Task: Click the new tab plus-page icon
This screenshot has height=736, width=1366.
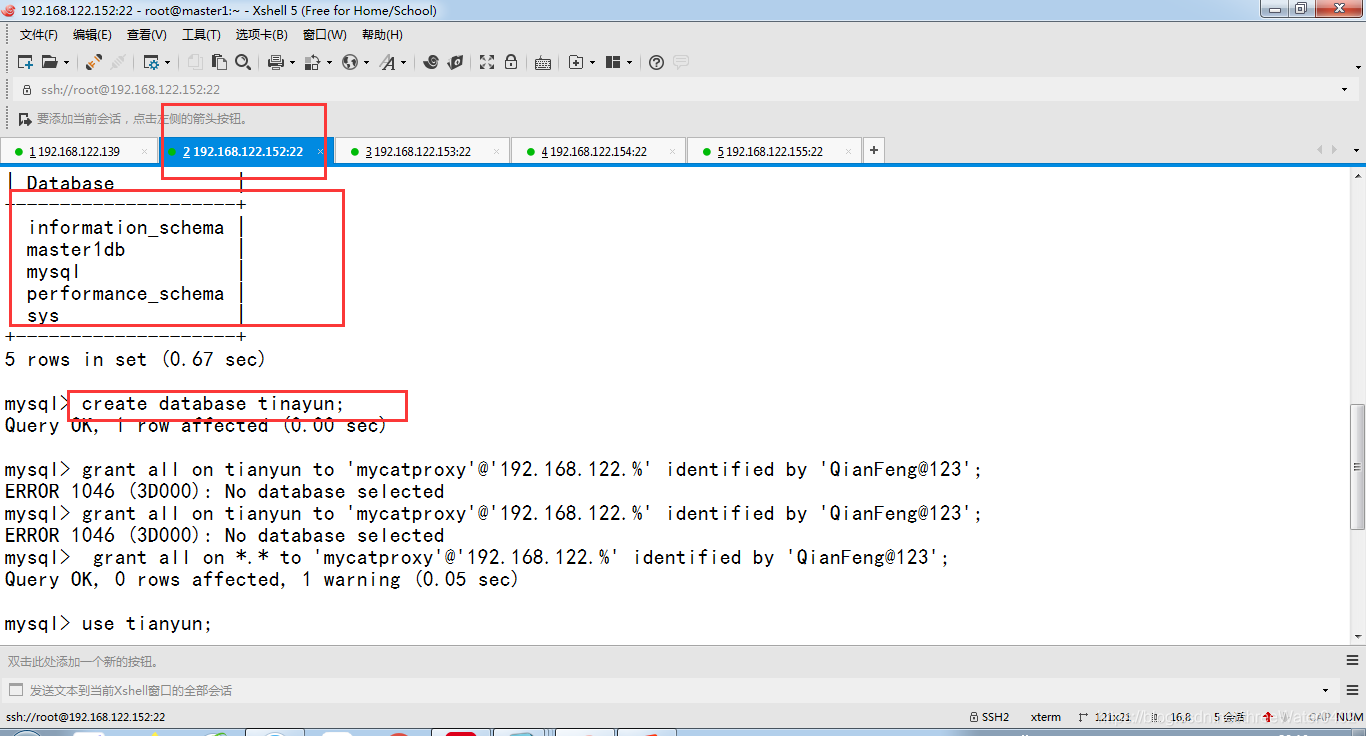Action: point(575,62)
